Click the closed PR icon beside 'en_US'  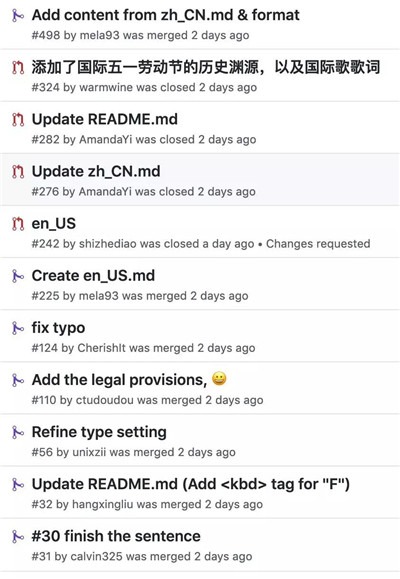tap(18, 224)
